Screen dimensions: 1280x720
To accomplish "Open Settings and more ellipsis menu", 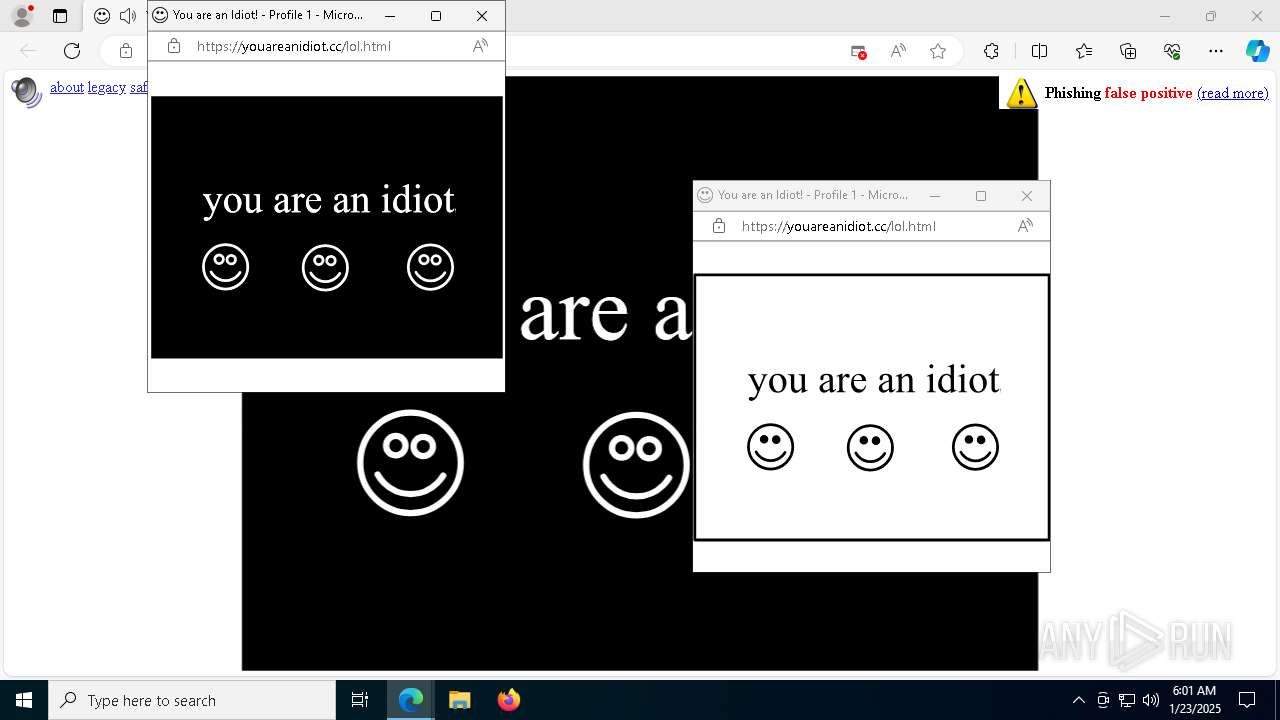I will click(x=1216, y=52).
